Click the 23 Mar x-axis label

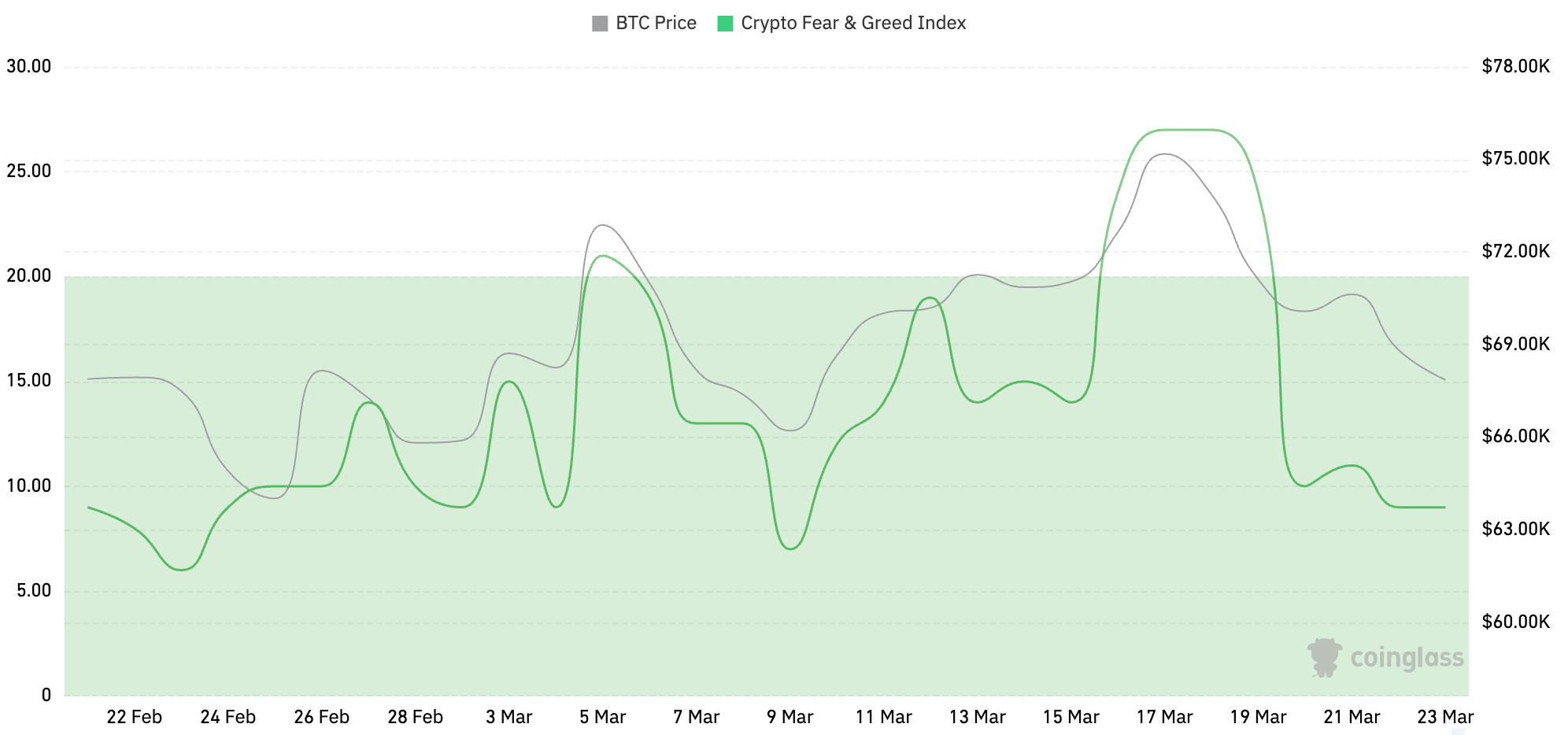click(1445, 717)
